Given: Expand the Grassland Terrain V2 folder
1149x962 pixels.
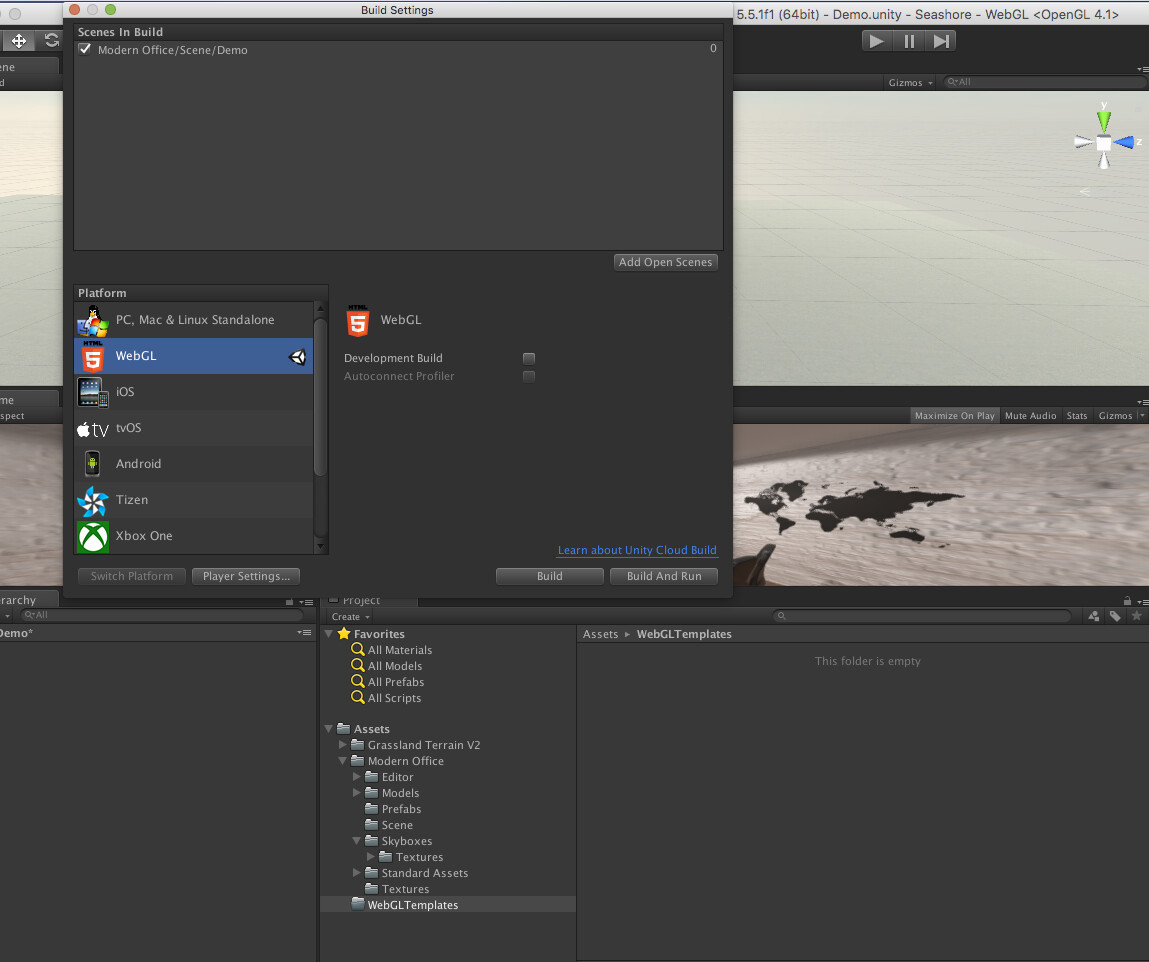Looking at the screenshot, I should click(x=342, y=745).
